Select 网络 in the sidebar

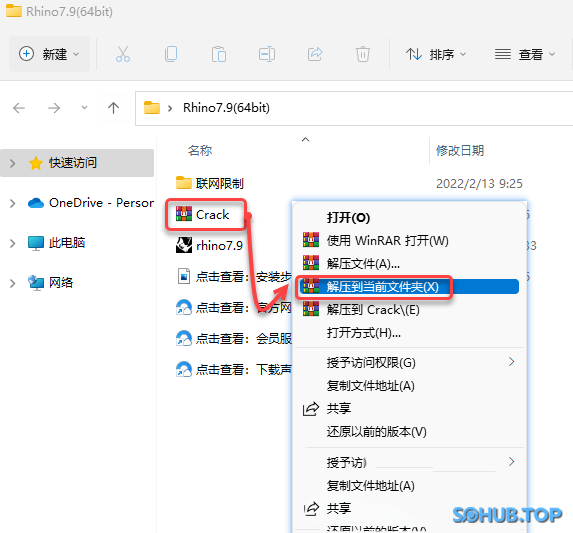pyautogui.click(x=50, y=282)
